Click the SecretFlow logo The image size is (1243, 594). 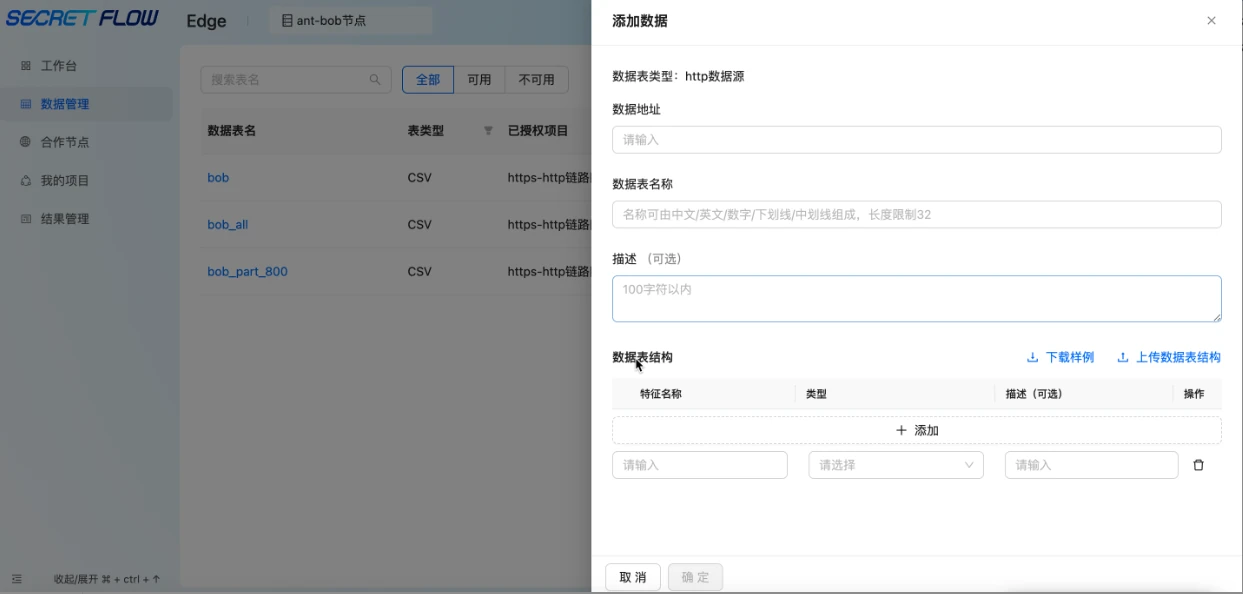tap(82, 19)
